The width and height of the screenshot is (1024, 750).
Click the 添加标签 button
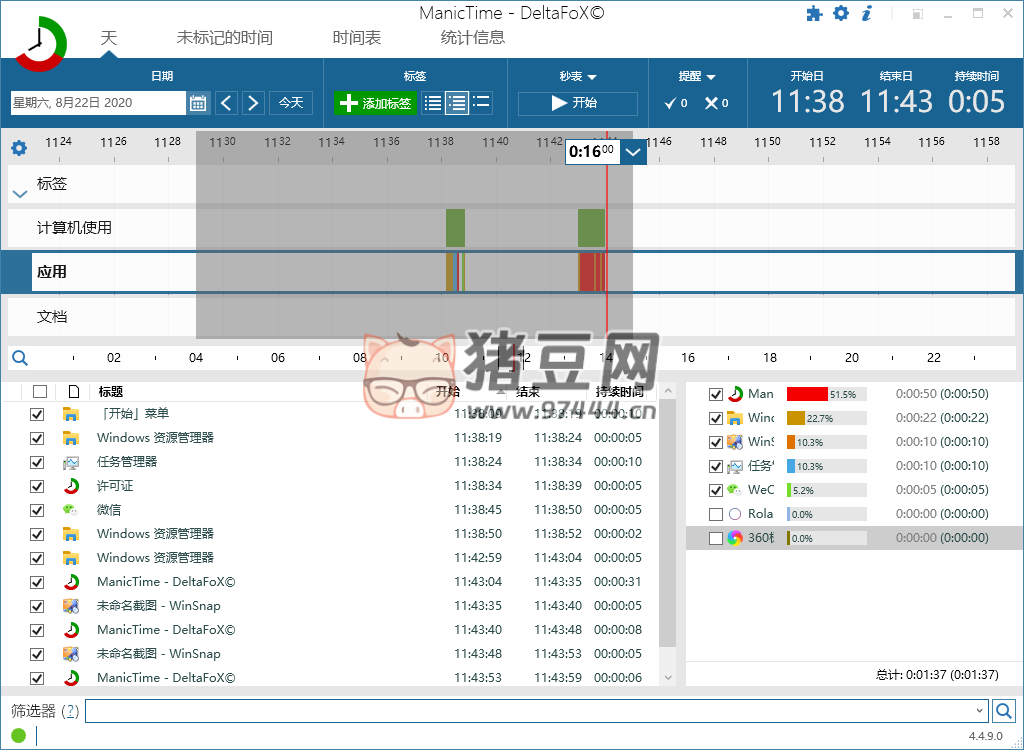tap(375, 103)
